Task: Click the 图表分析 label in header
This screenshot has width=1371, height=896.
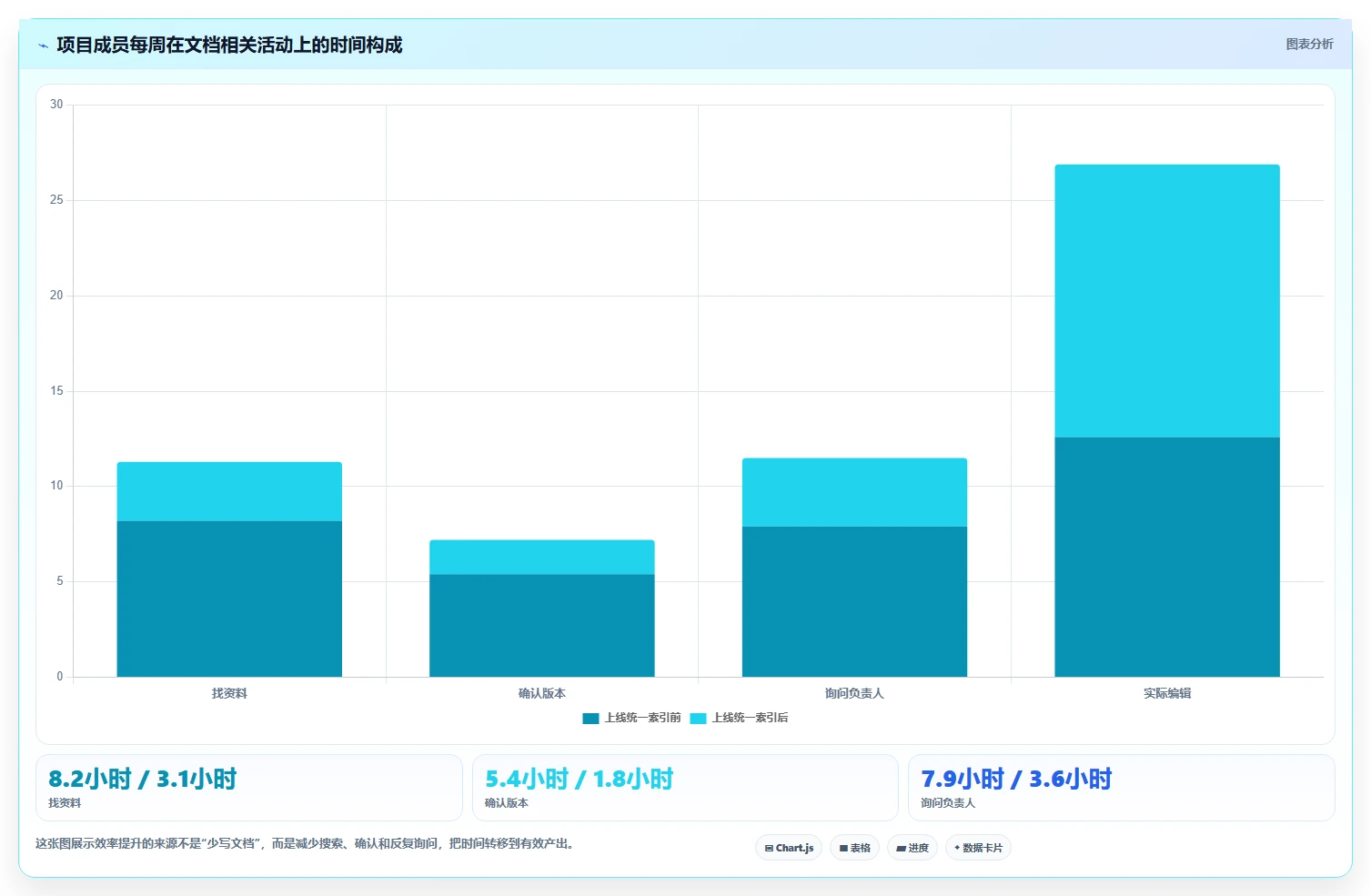Action: 1309,44
